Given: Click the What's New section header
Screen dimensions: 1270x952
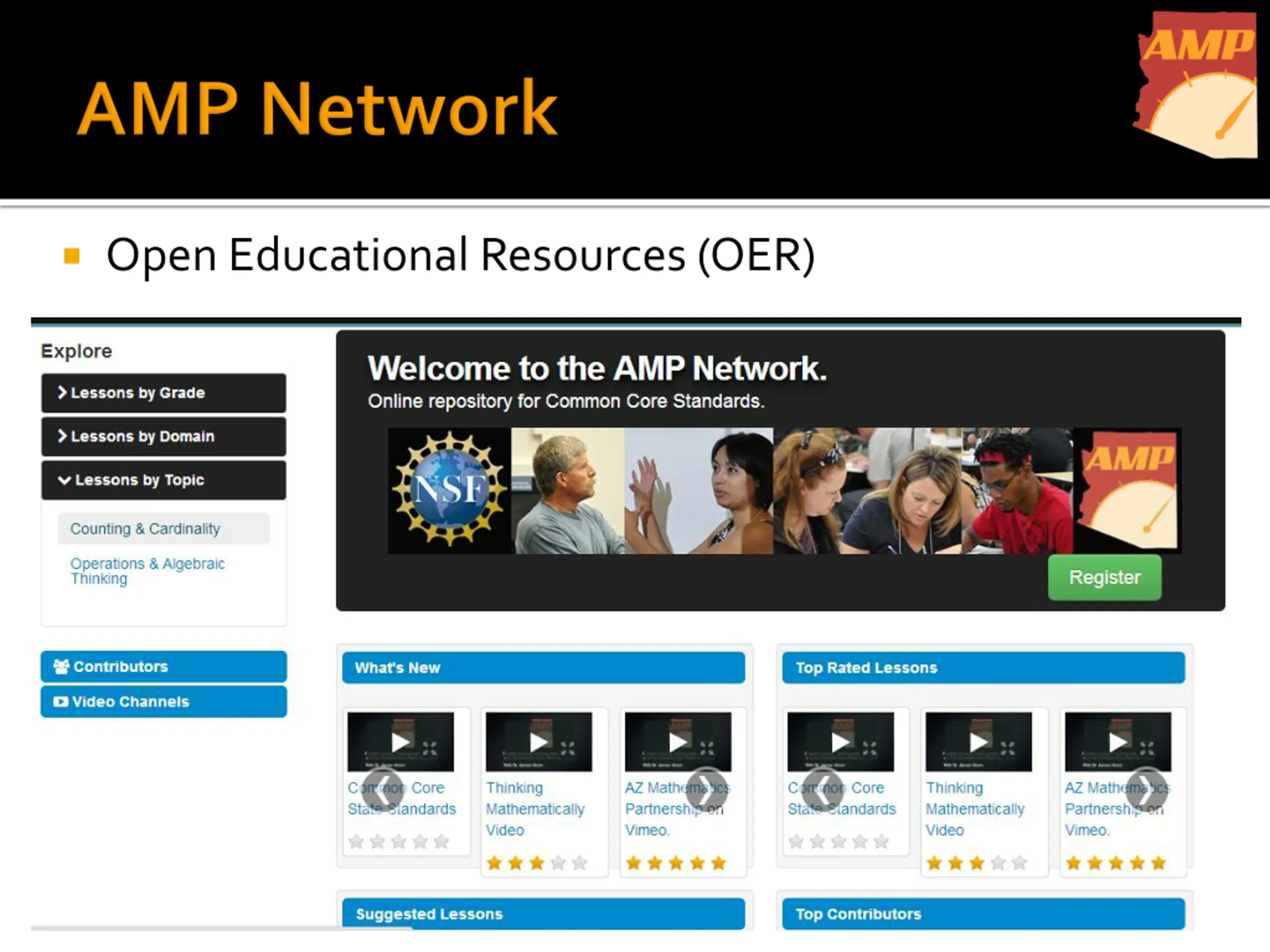Looking at the screenshot, I should 544,668.
